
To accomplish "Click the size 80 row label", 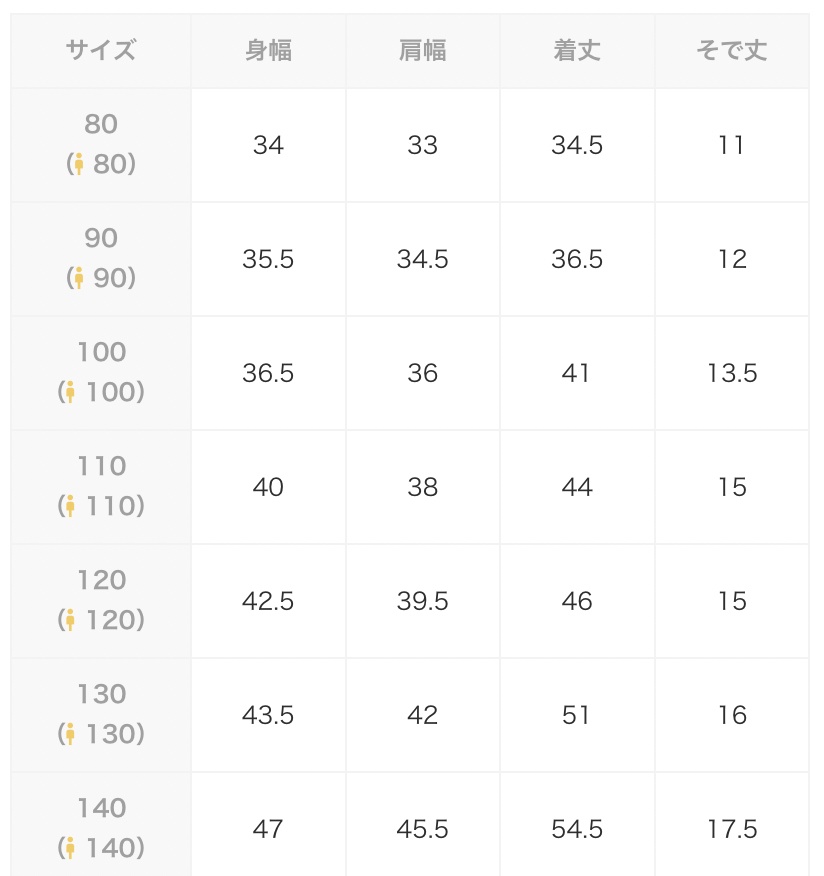I will coord(101,145).
